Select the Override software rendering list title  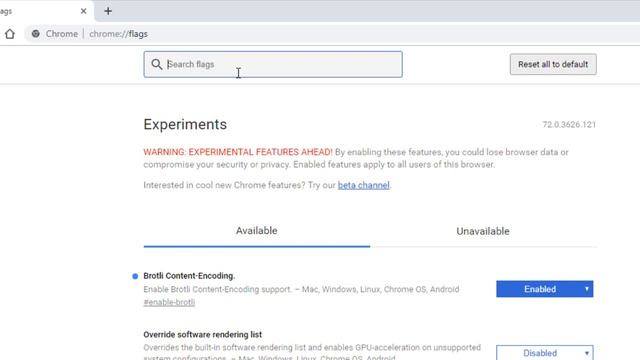point(202,335)
